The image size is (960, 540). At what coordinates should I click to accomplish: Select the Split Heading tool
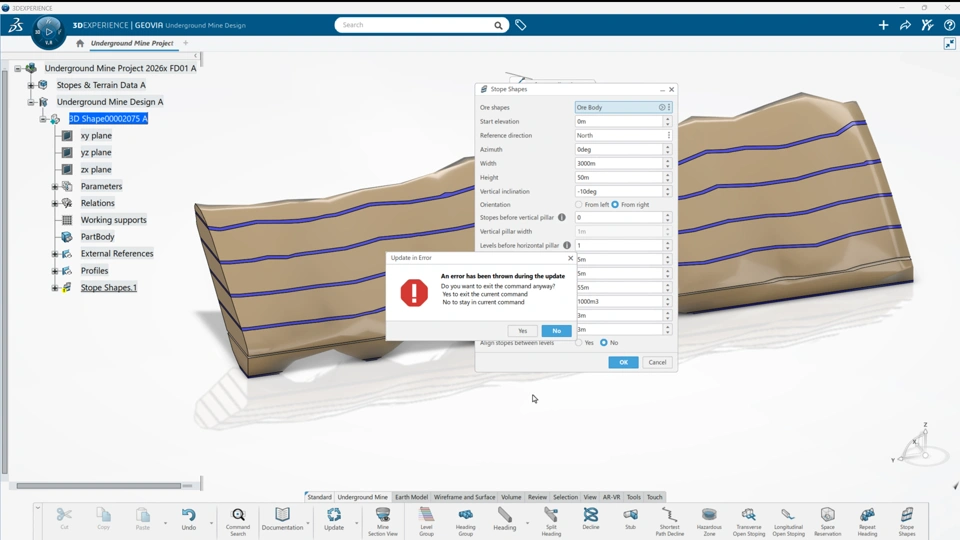click(551, 522)
